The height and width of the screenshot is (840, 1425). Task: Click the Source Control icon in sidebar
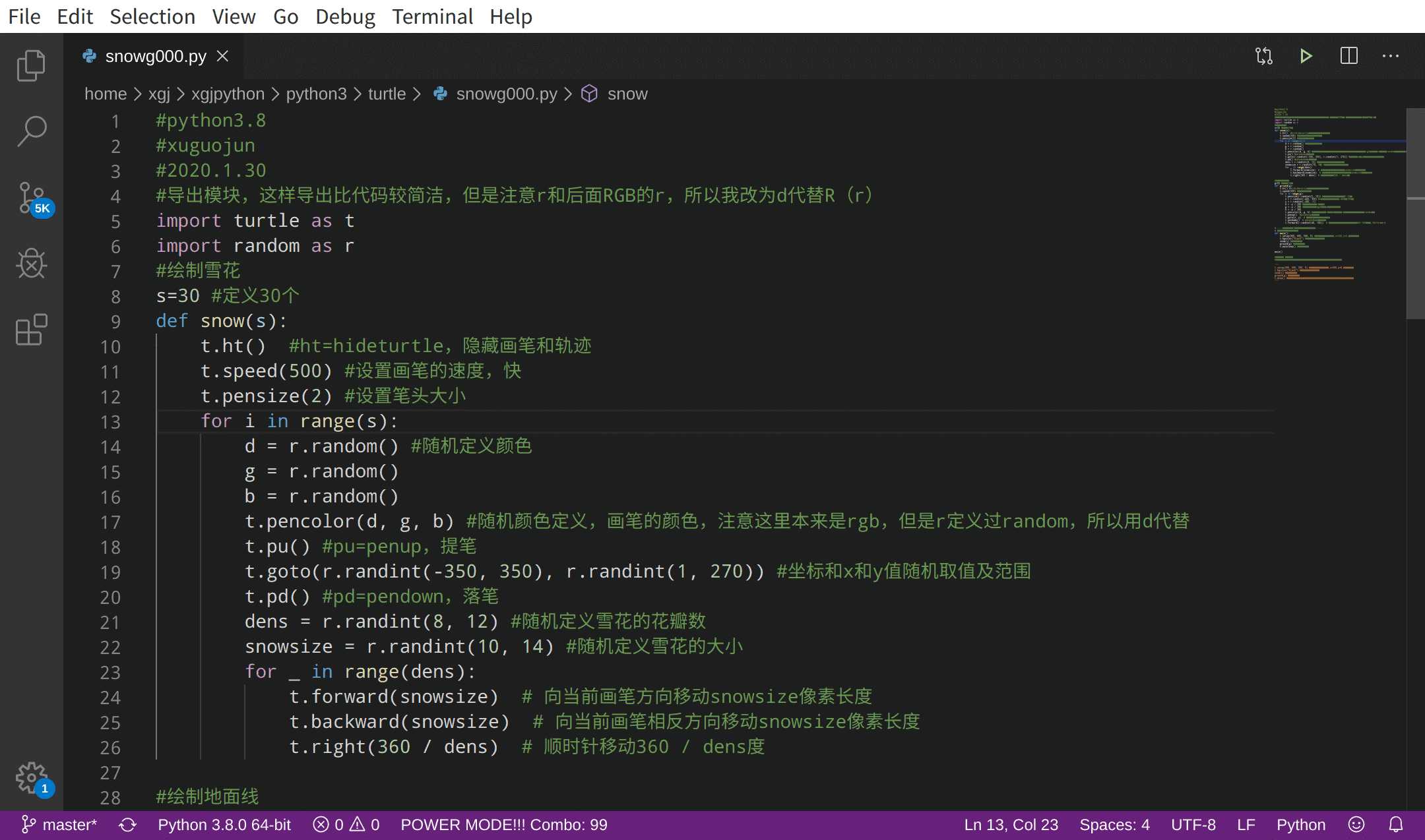coord(31,197)
